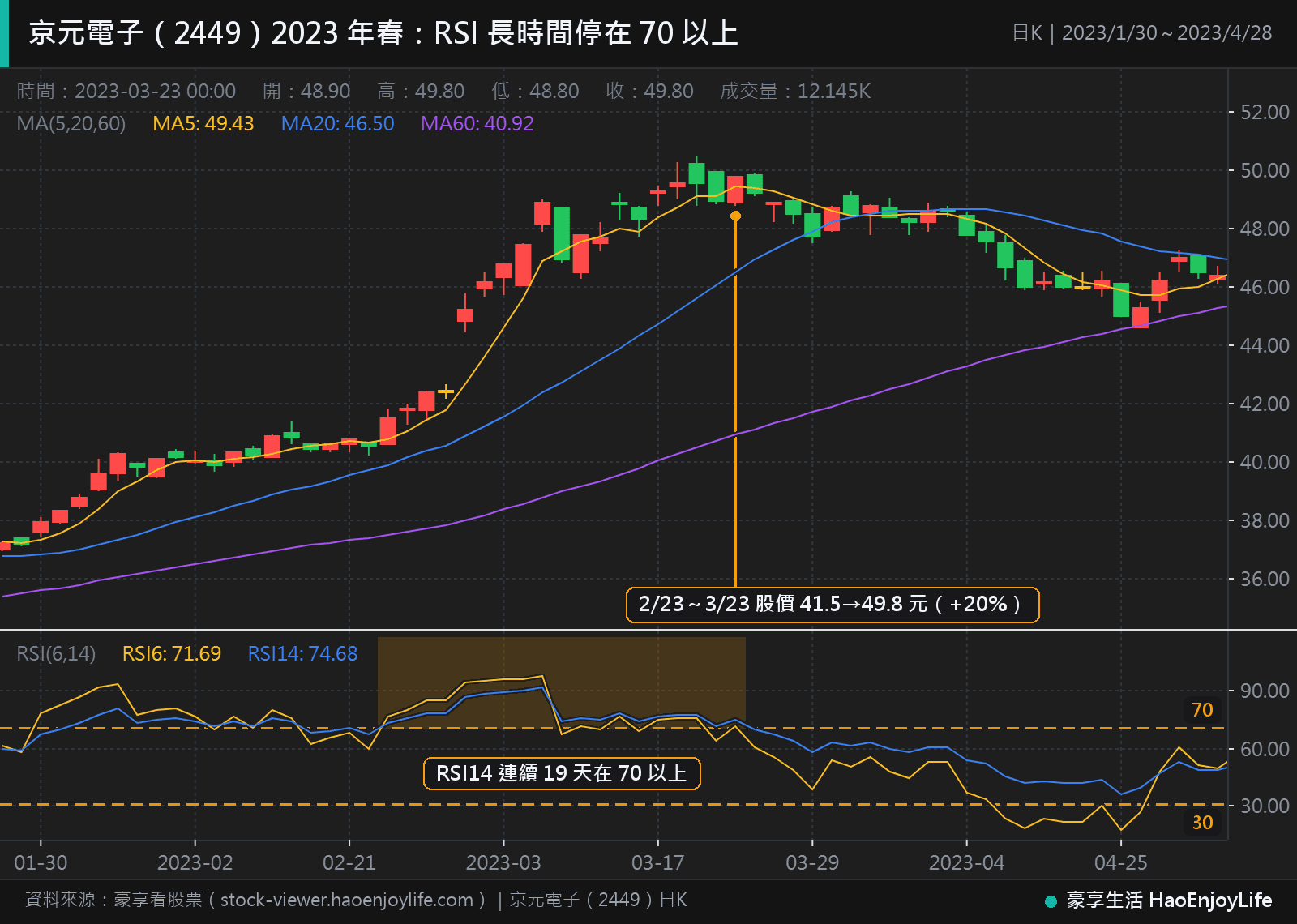Click the 2023-03 date axis label
1297x924 pixels.
pyautogui.click(x=503, y=862)
